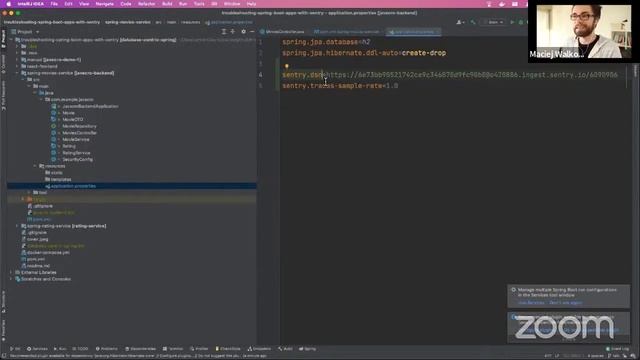640x360 pixels.
Task: Select the templates folder in tree
Action: pos(61,180)
